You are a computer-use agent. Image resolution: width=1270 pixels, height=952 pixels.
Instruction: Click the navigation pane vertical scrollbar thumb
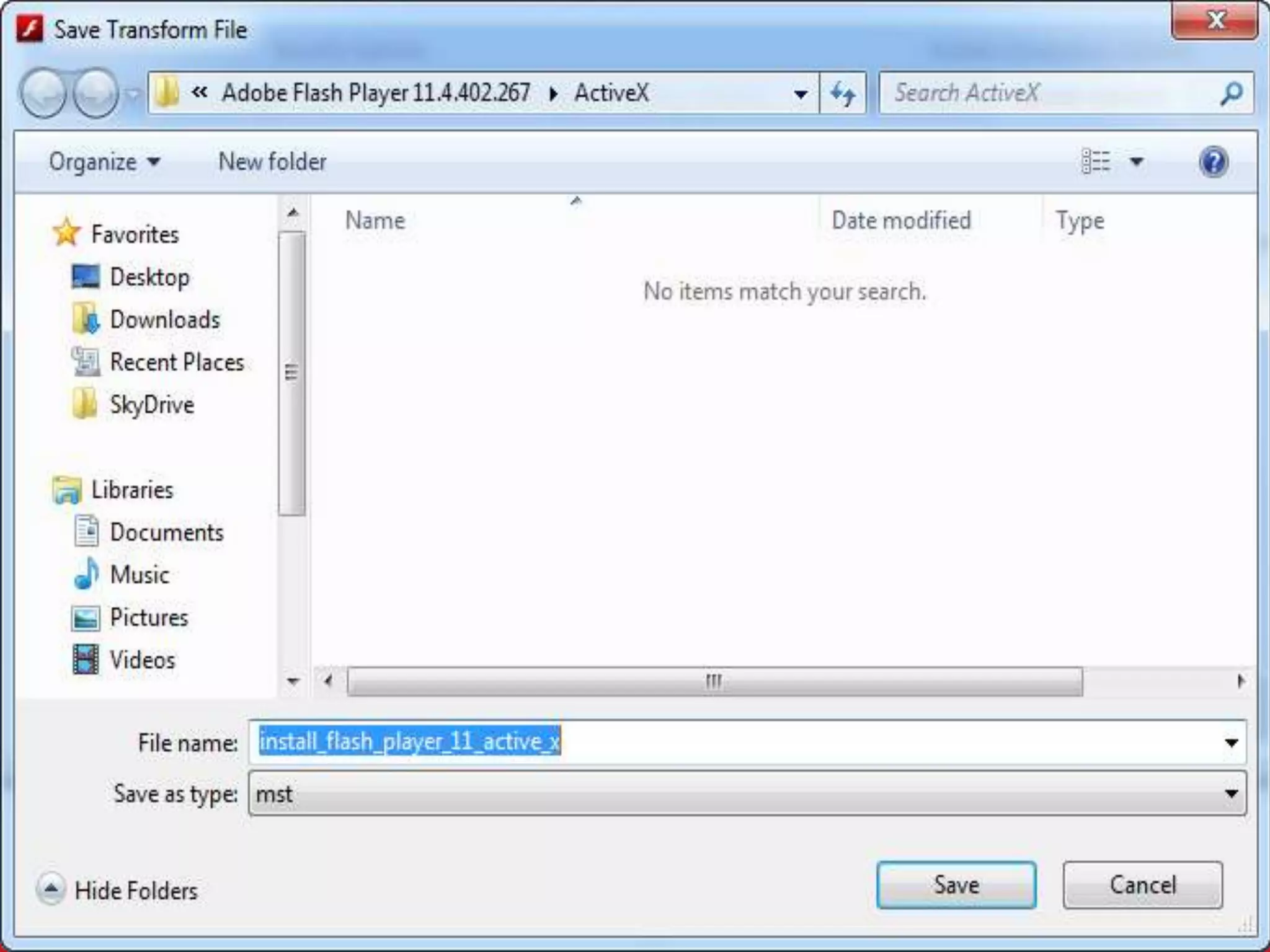tap(291, 374)
